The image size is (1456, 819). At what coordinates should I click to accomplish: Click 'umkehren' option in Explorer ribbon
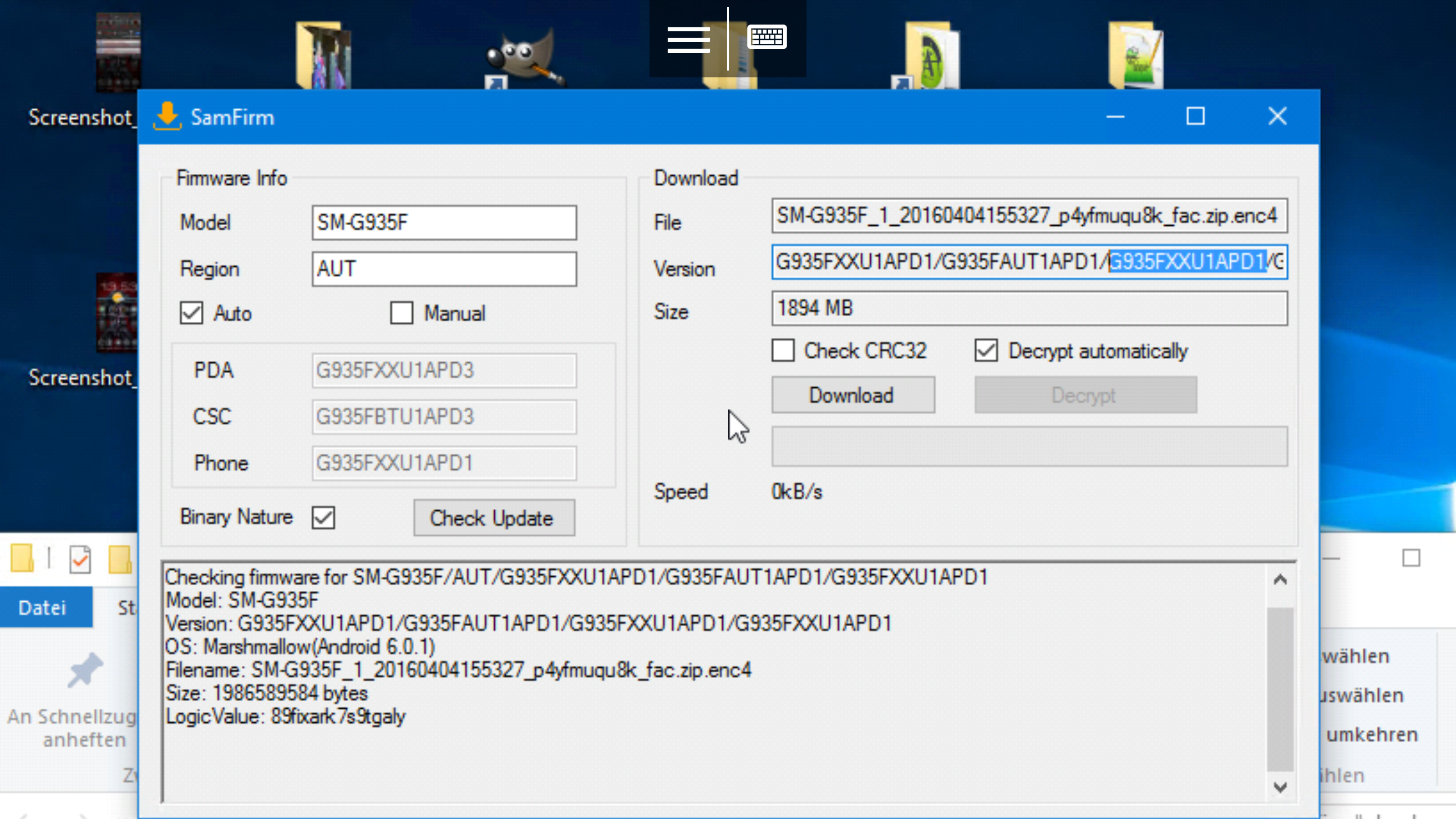point(1372,734)
